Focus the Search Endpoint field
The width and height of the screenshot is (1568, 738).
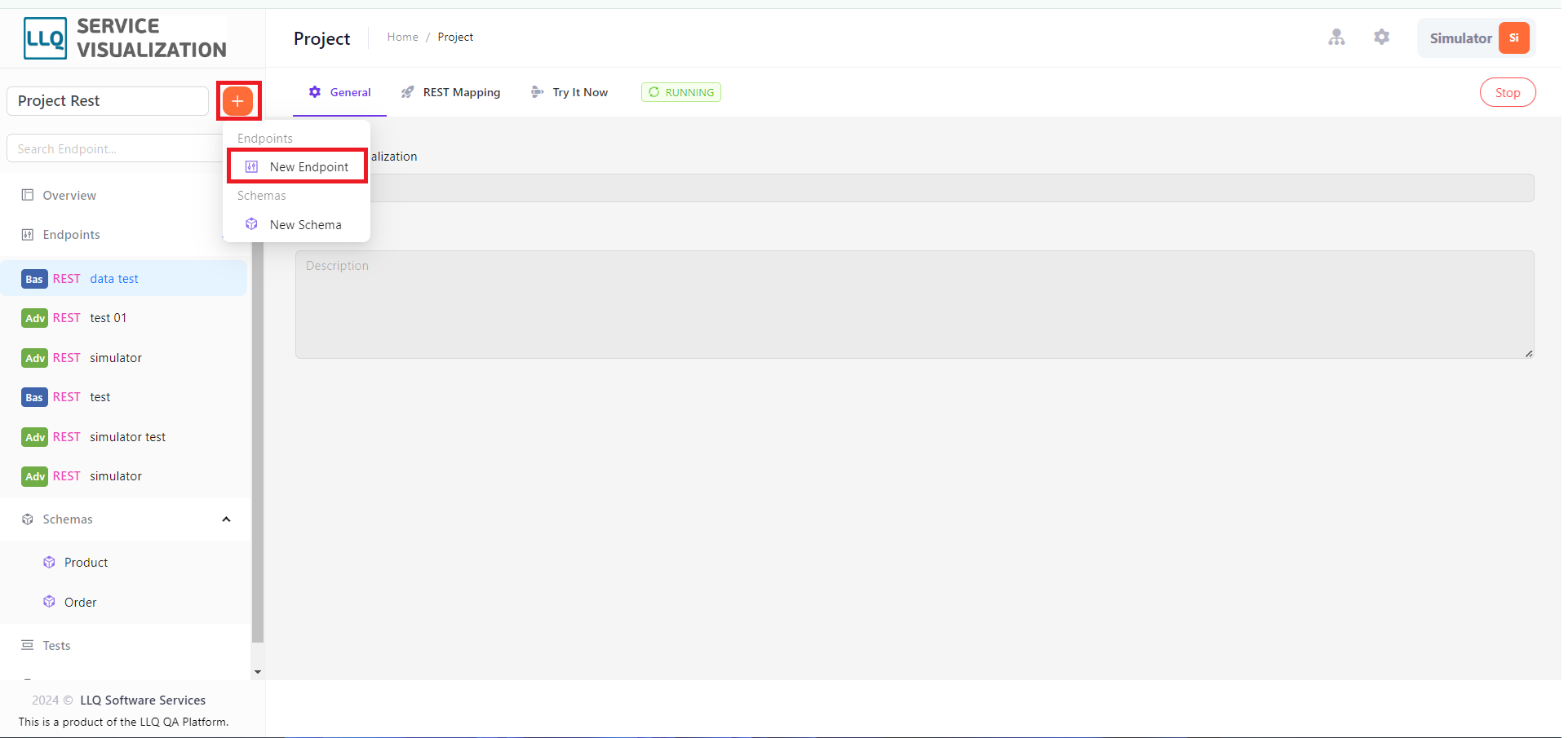pyautogui.click(x=114, y=148)
